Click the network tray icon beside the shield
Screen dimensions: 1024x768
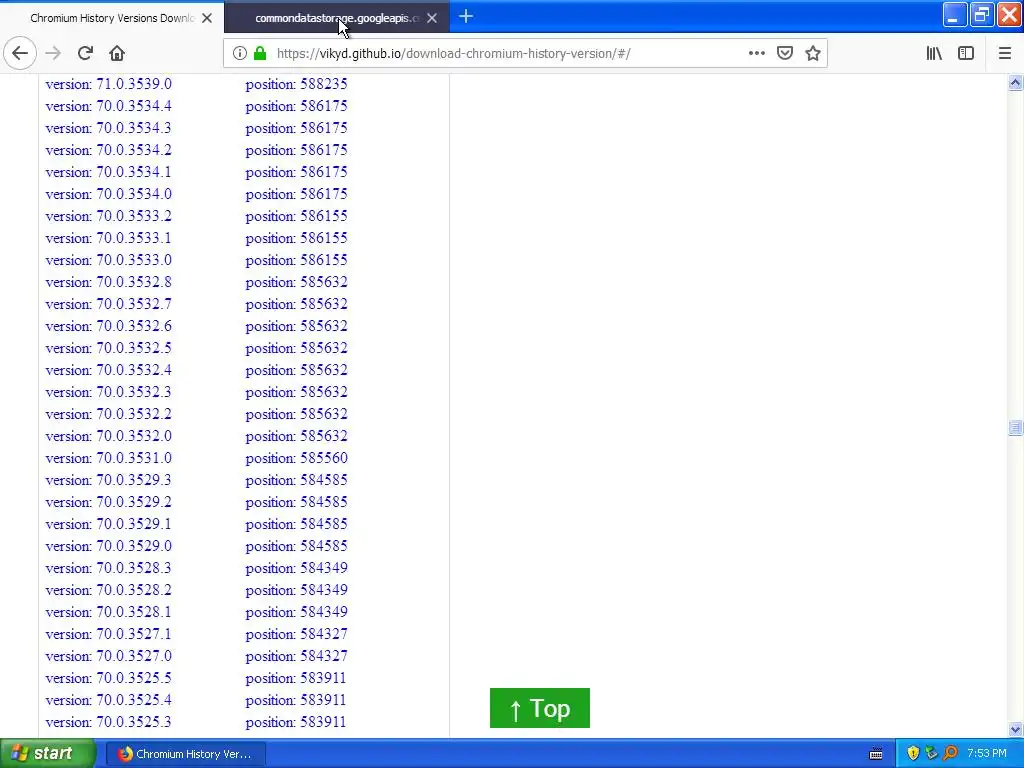pos(932,754)
